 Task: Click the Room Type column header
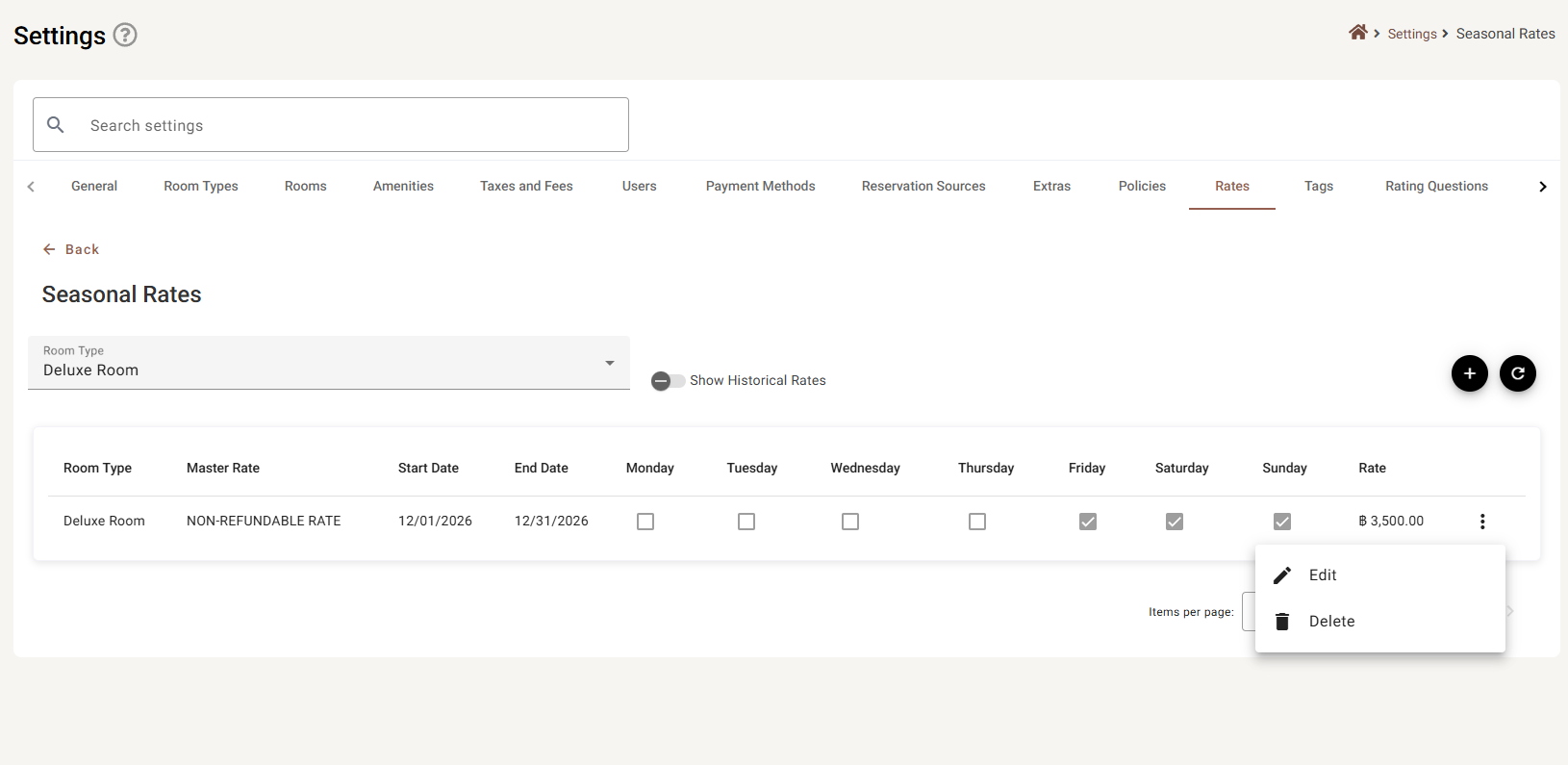click(97, 469)
